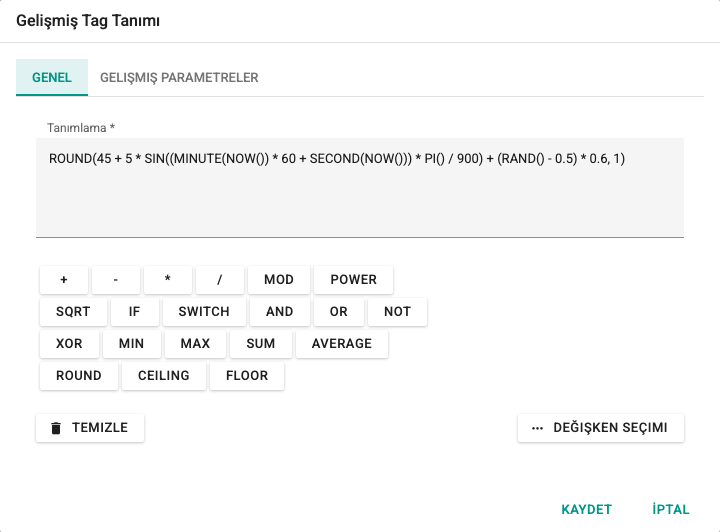The height and width of the screenshot is (532, 720).
Task: Cancel the dialog with İPTAL
Action: coord(671,510)
